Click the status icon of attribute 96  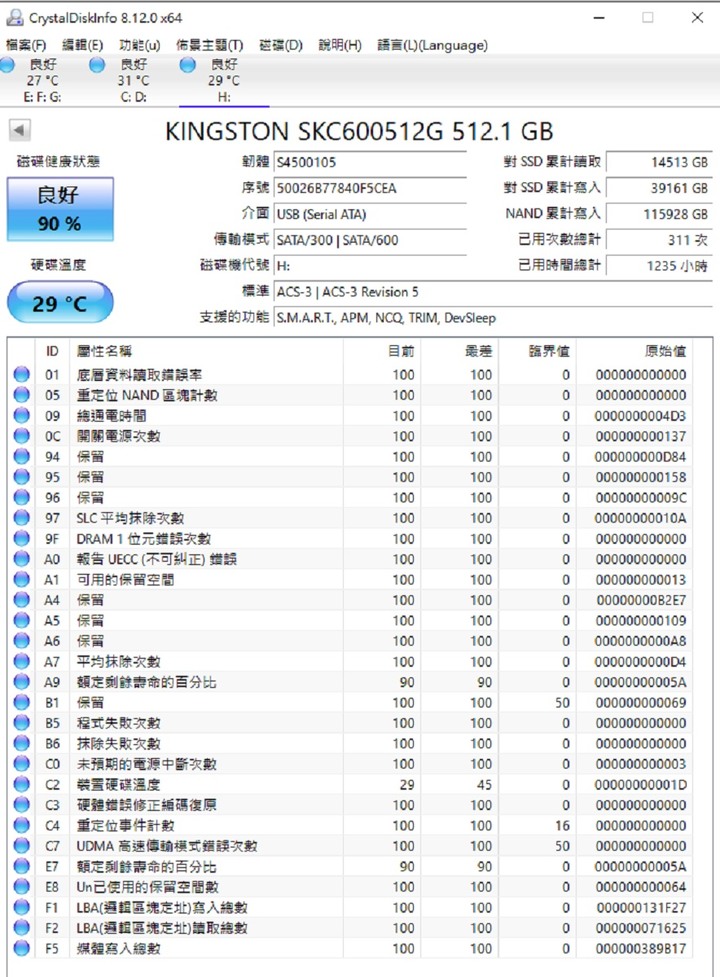pos(22,497)
